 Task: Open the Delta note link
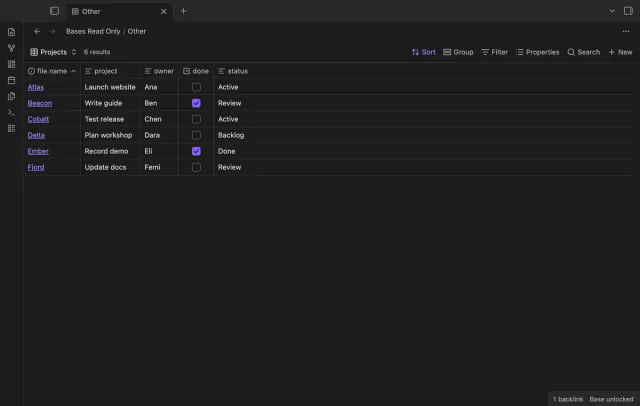point(36,135)
